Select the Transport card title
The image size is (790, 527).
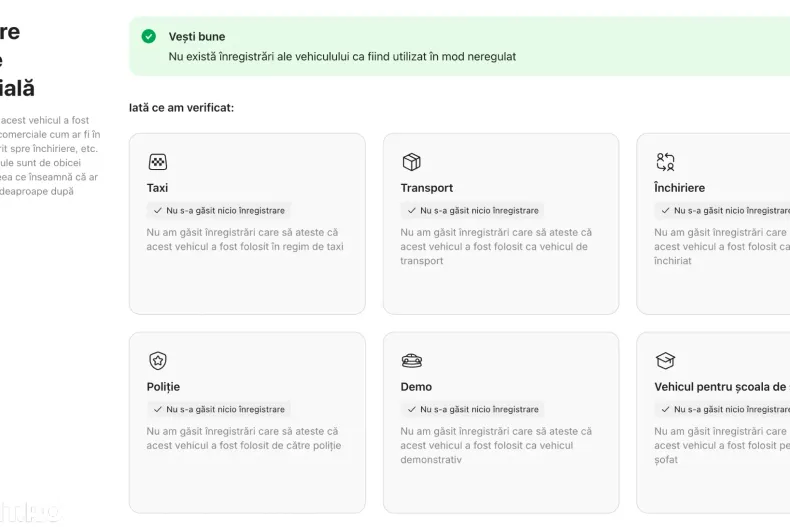point(427,188)
